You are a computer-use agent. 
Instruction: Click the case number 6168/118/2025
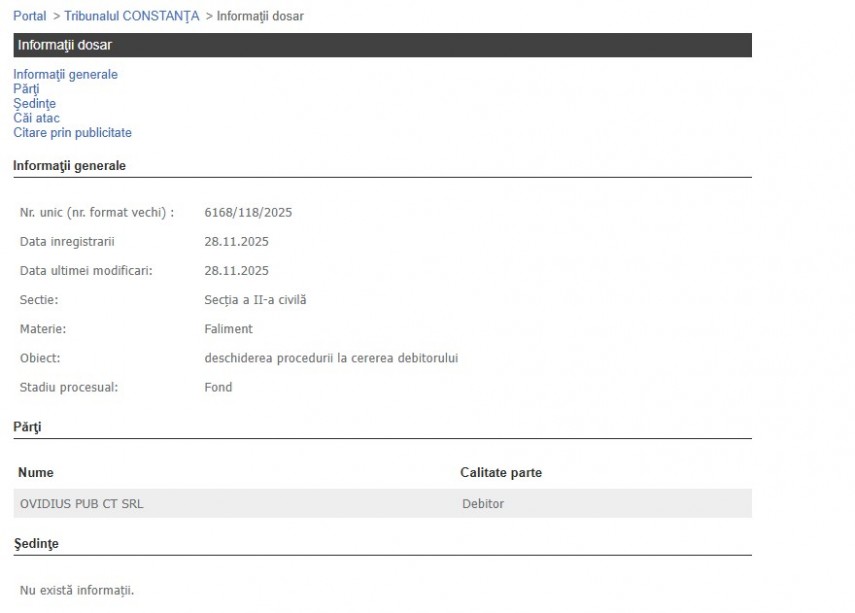click(x=248, y=213)
